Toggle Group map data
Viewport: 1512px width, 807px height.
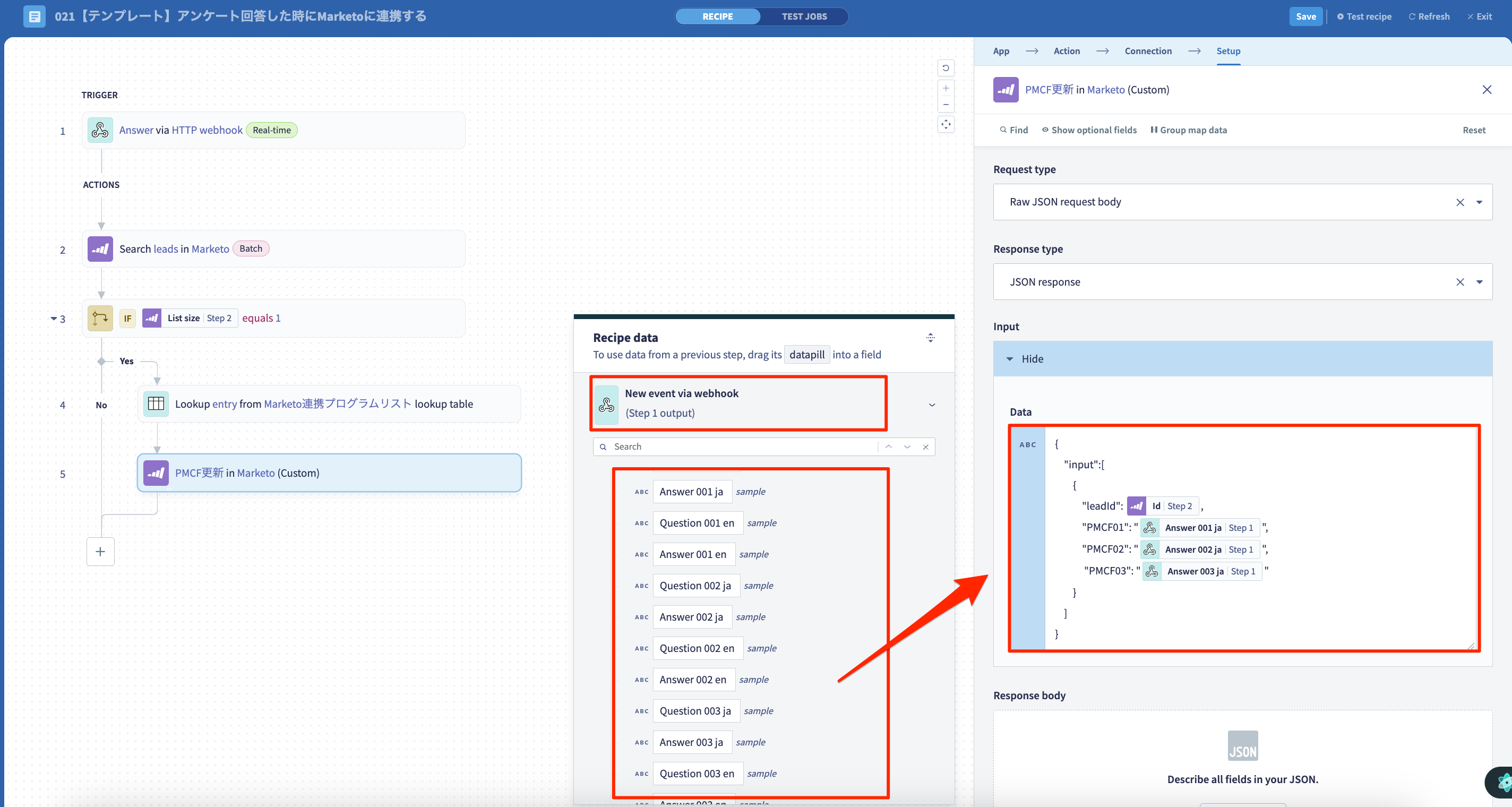coord(1188,130)
